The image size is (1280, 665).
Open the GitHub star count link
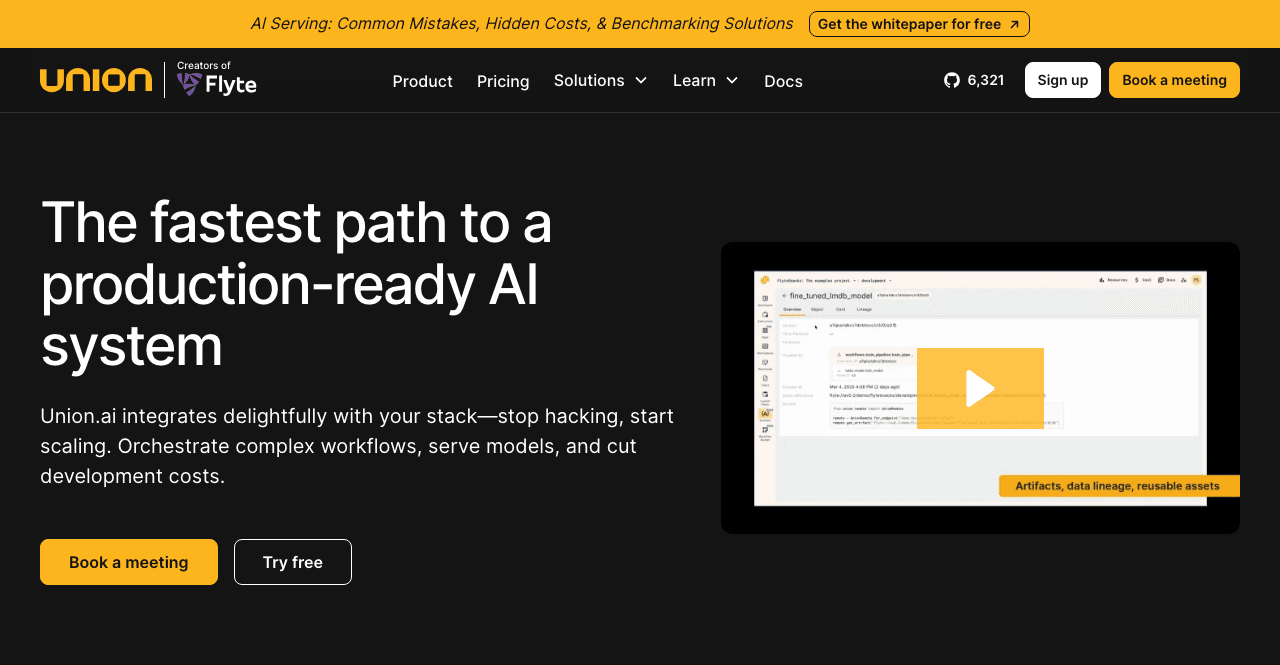(974, 80)
